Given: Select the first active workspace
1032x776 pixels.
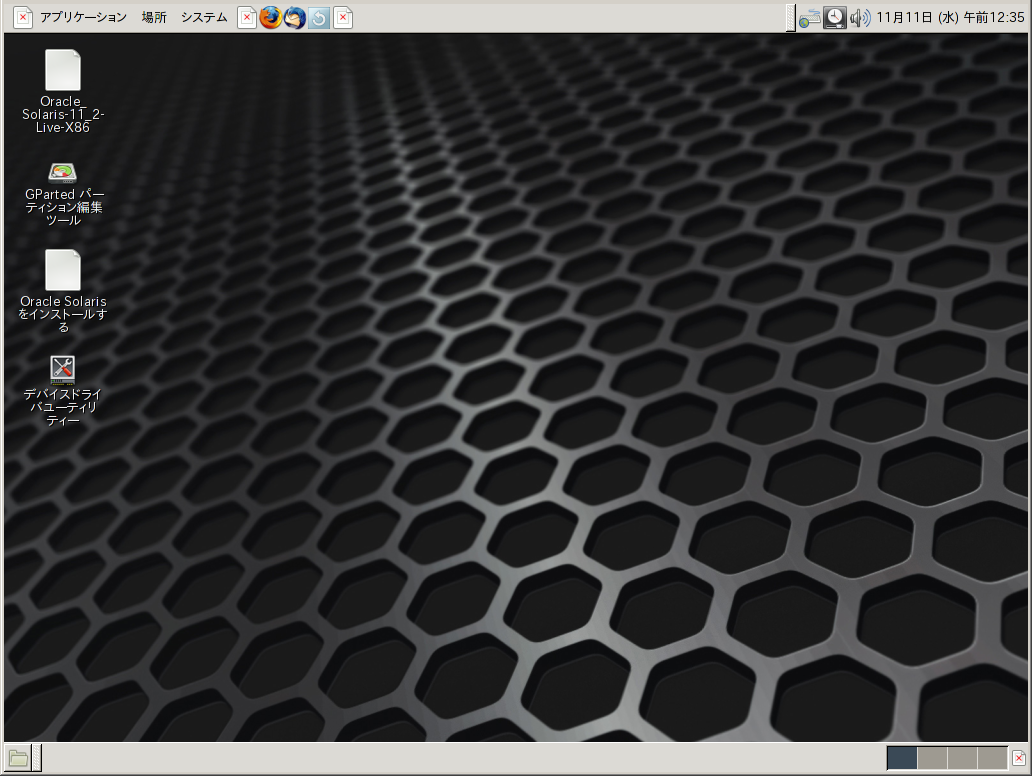Looking at the screenshot, I should pos(902,758).
